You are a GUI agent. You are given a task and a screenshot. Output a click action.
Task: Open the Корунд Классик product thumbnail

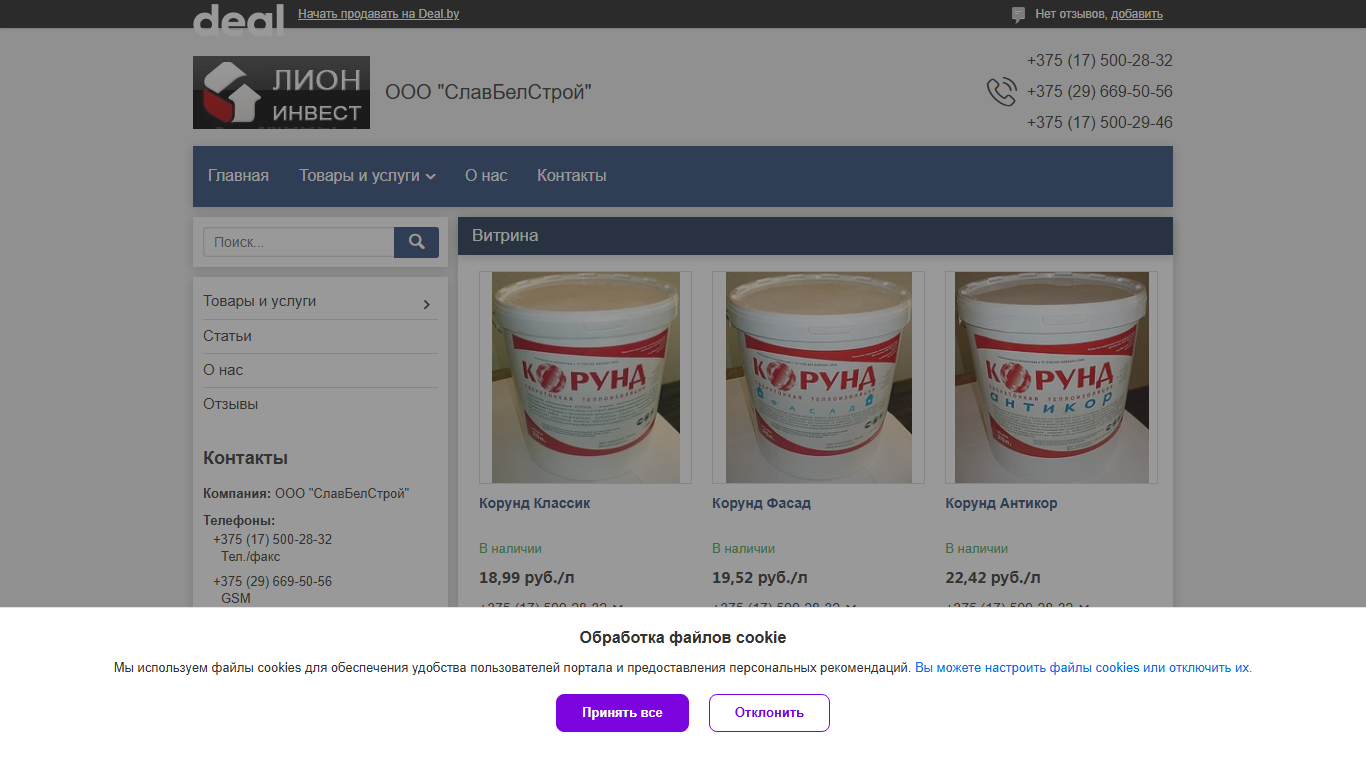pyautogui.click(x=585, y=377)
